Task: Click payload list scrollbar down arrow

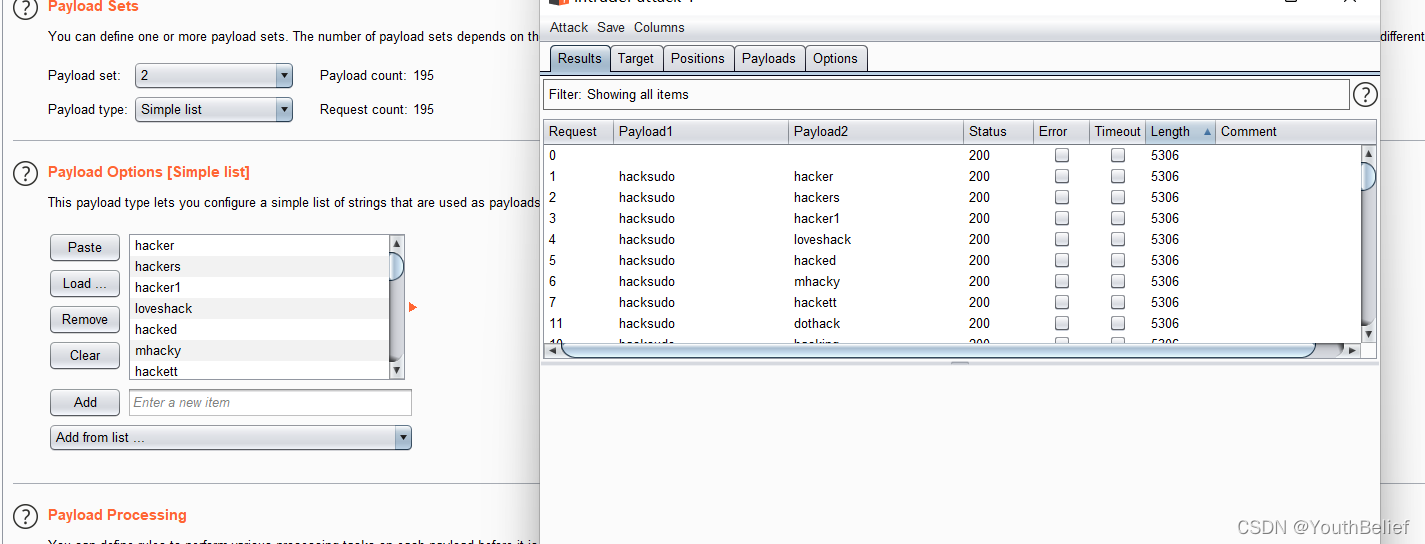Action: click(x=397, y=371)
